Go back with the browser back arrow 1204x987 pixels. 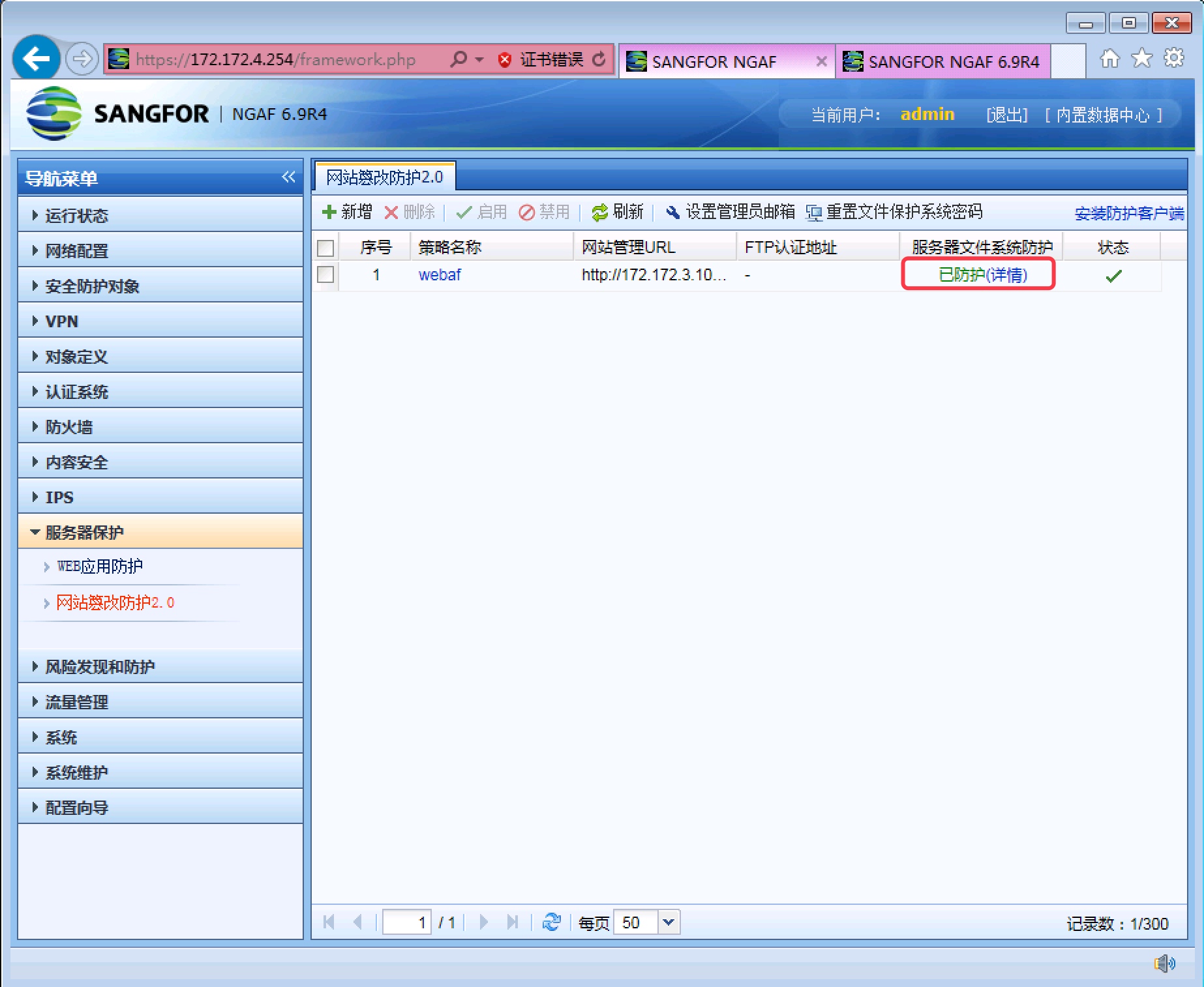[36, 59]
